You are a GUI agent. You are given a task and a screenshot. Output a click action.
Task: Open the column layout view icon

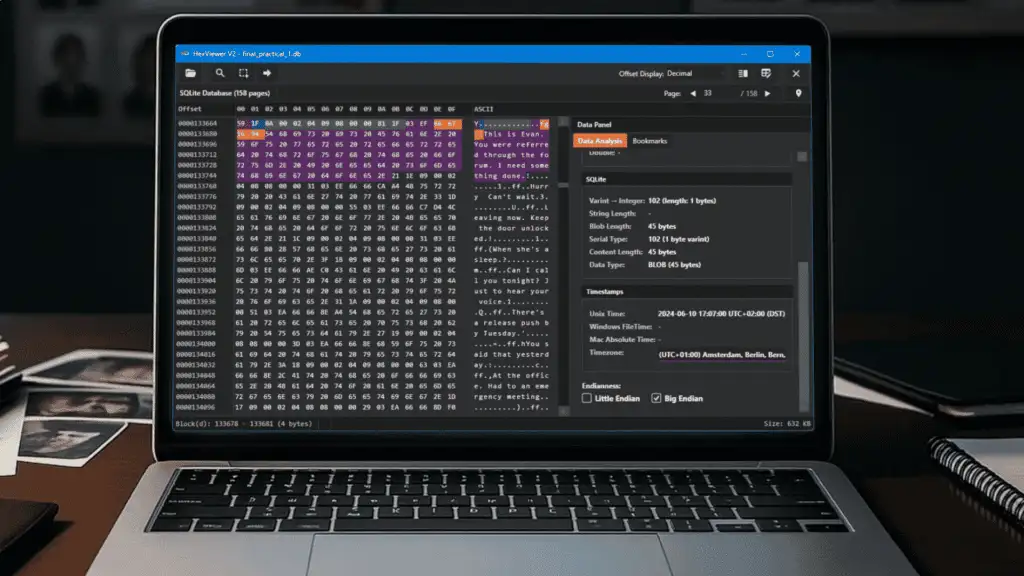(741, 73)
